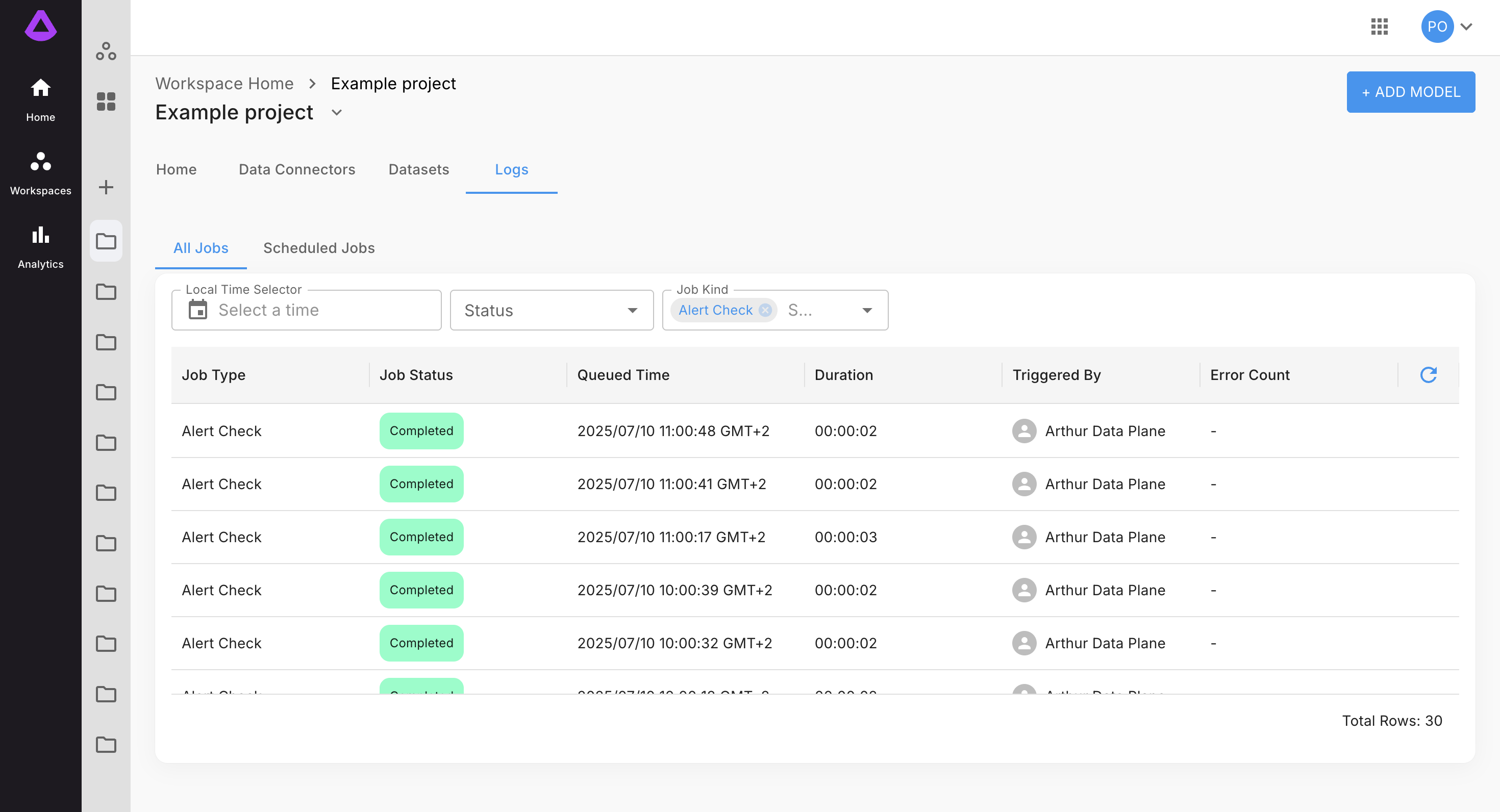This screenshot has width=1500, height=812.
Task: Click the plus icon to add project
Action: pyautogui.click(x=106, y=187)
